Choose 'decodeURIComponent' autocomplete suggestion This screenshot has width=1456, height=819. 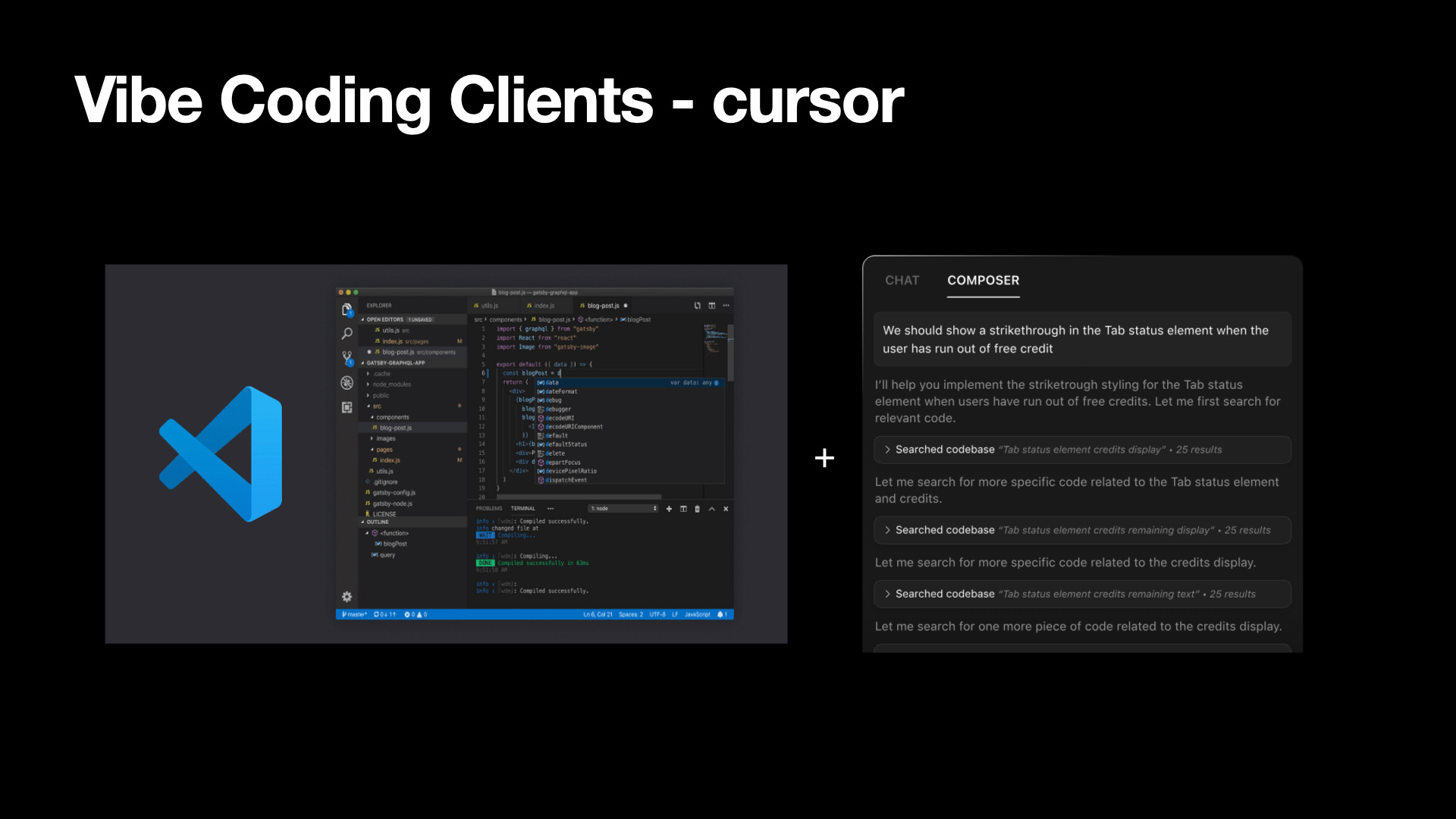coord(629,426)
